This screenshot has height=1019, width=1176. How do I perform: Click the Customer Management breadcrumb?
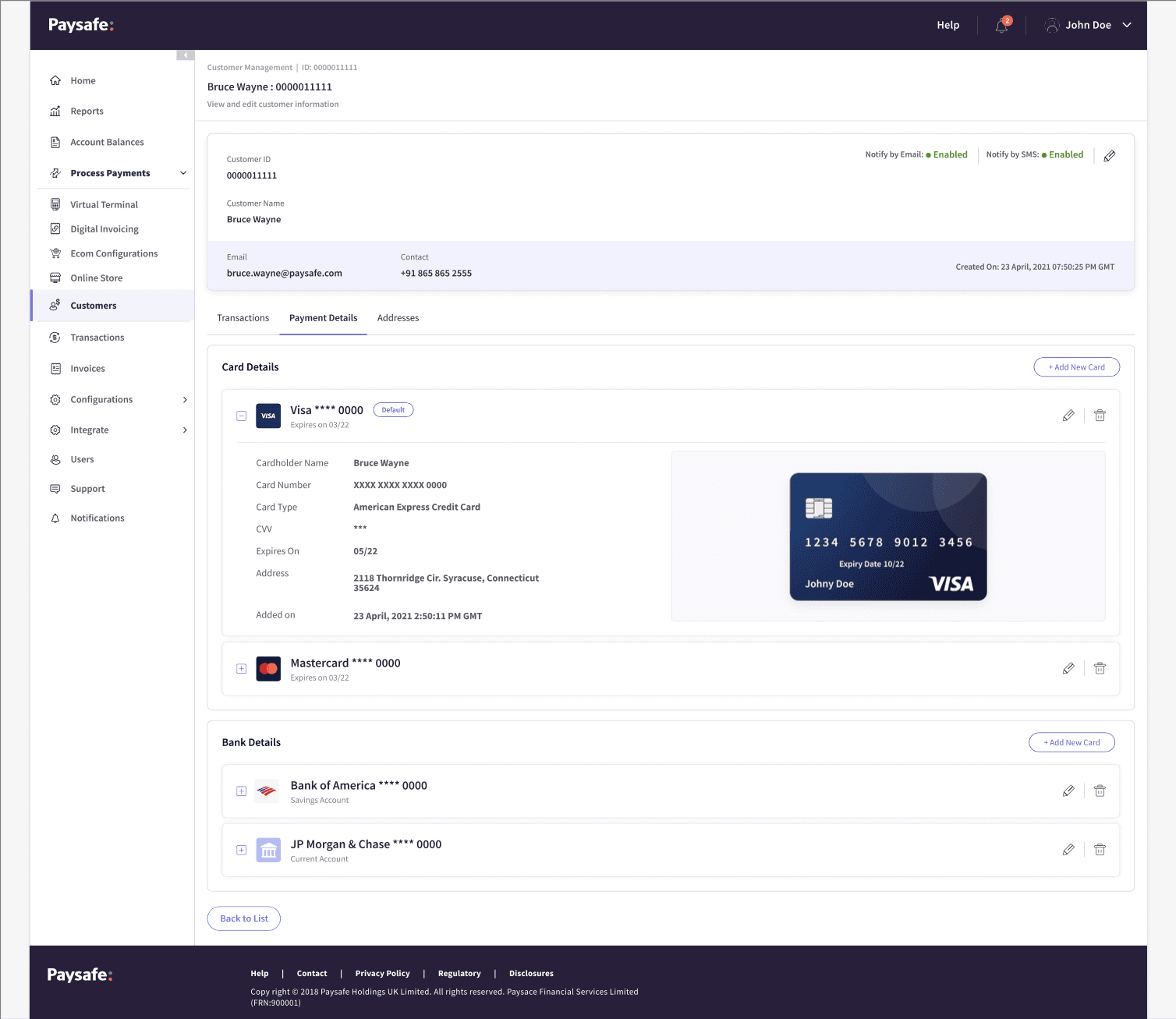pyautogui.click(x=250, y=68)
